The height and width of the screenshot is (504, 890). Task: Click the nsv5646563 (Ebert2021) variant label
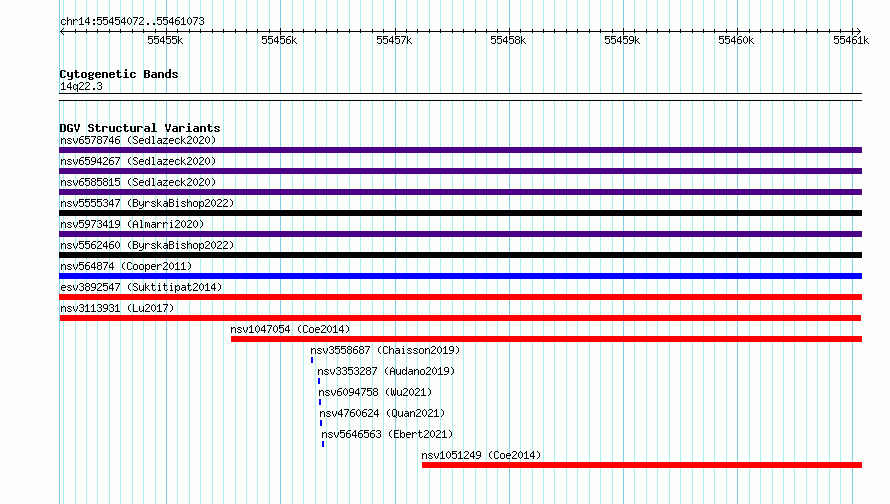[x=387, y=434]
